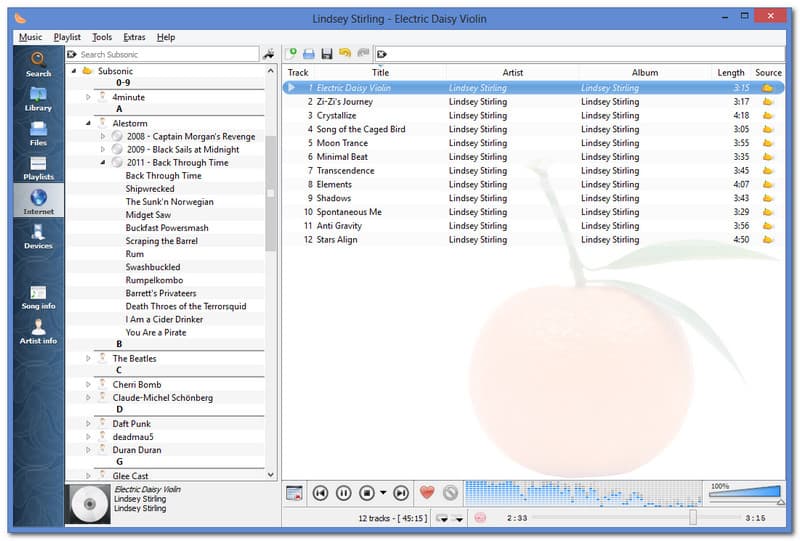
Task: Open the Help menu
Action: [166, 37]
